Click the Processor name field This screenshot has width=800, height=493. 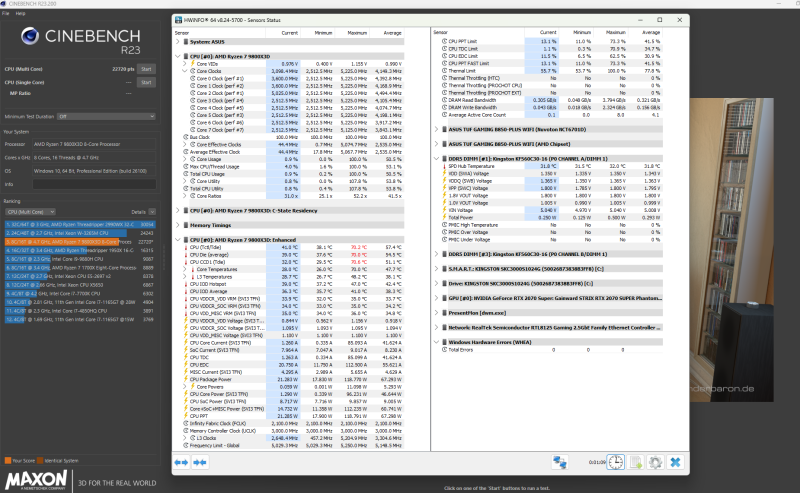94,144
